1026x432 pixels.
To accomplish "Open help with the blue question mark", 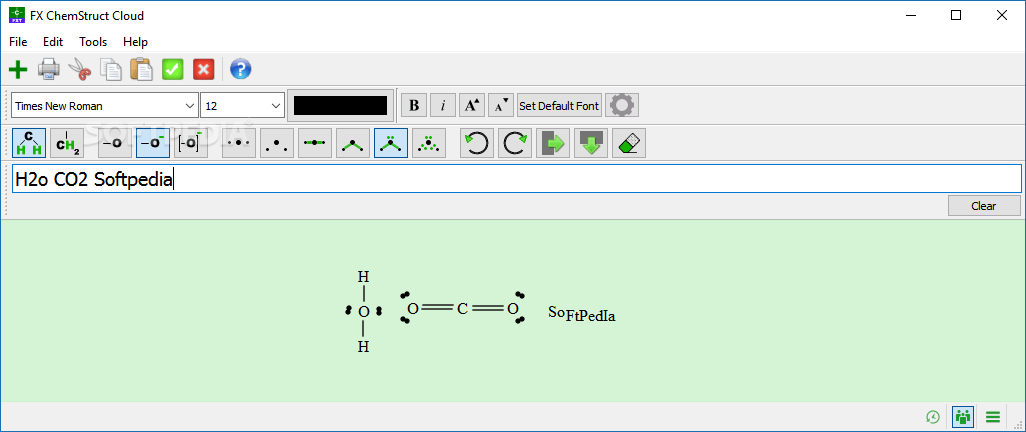I will tap(240, 69).
